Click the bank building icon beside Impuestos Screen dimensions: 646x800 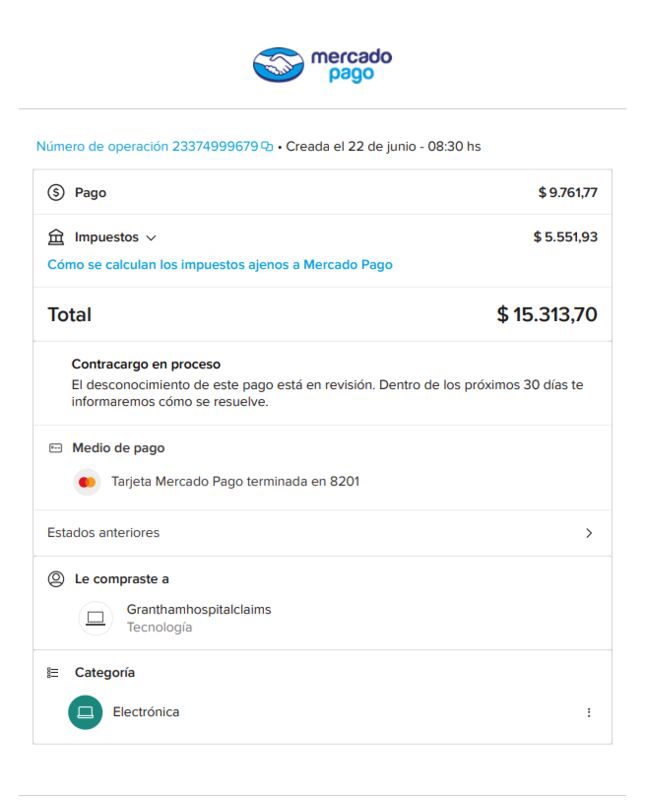pos(56,237)
